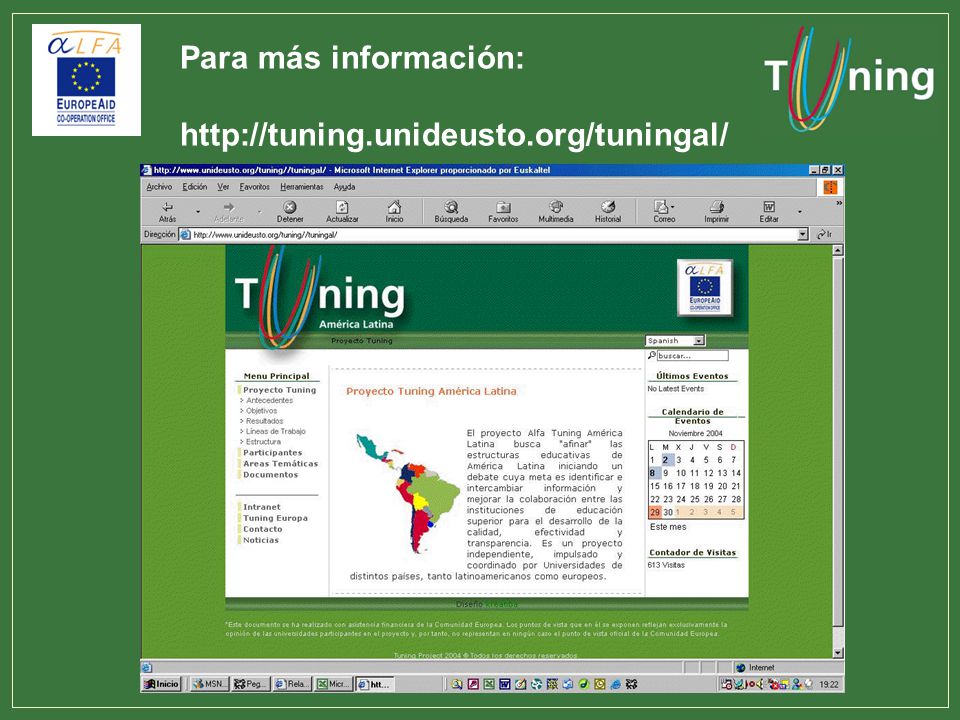Open the Spanish language dropdown
The image size is (960, 720).
coord(675,340)
